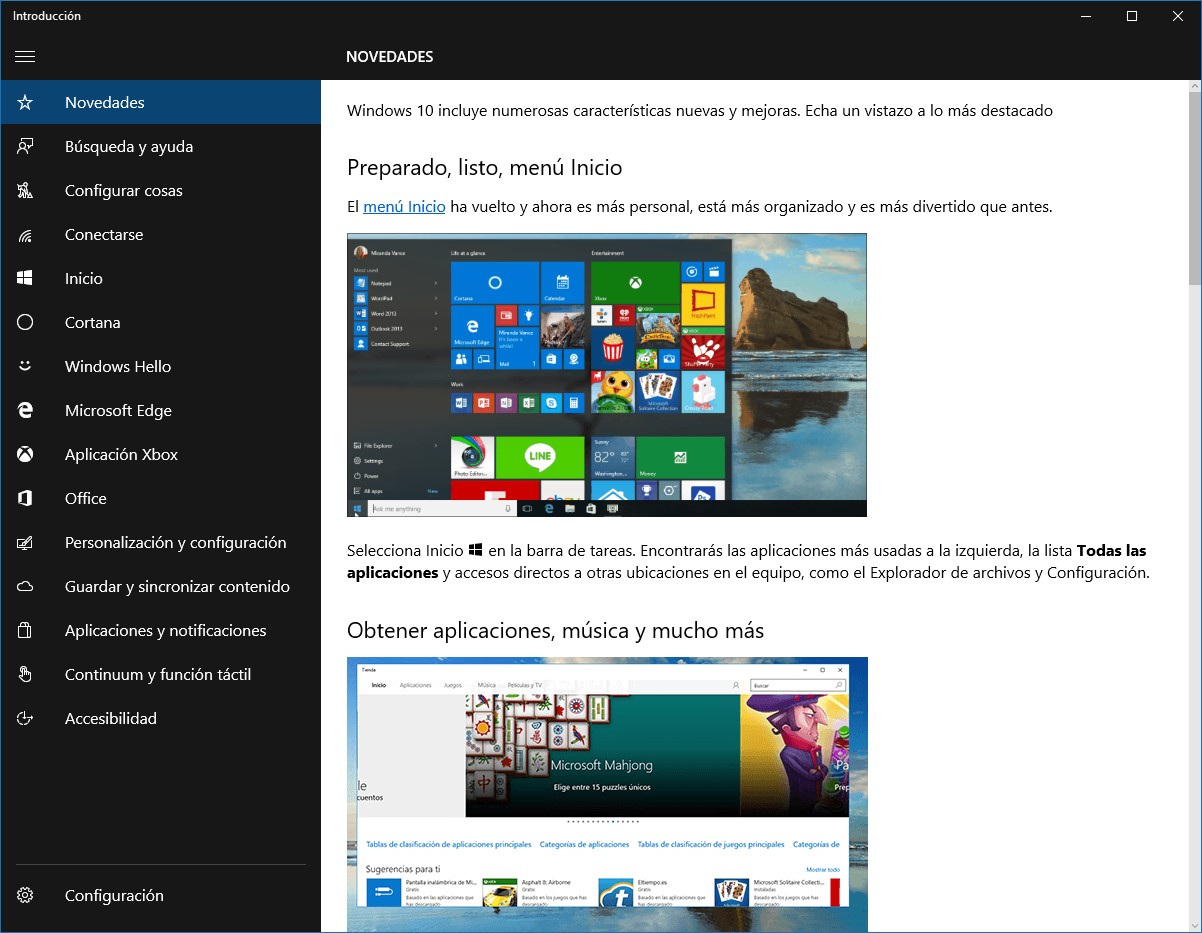Open the Búsqueda y ayuda search icon
This screenshot has height=933, width=1202.
[x=25, y=147]
